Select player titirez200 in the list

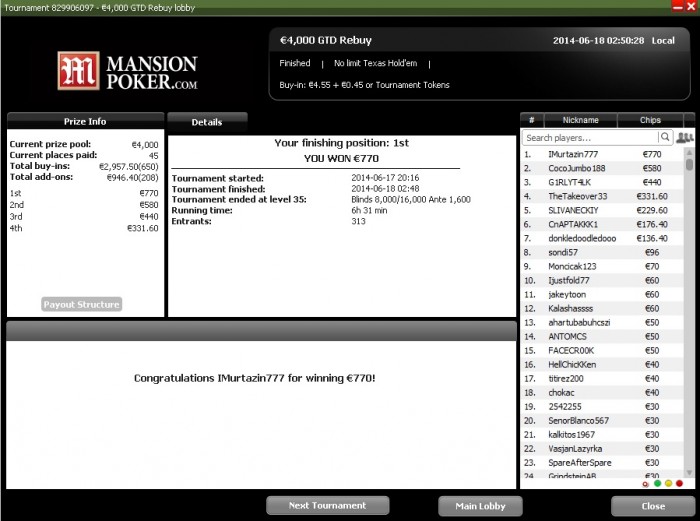pos(603,379)
